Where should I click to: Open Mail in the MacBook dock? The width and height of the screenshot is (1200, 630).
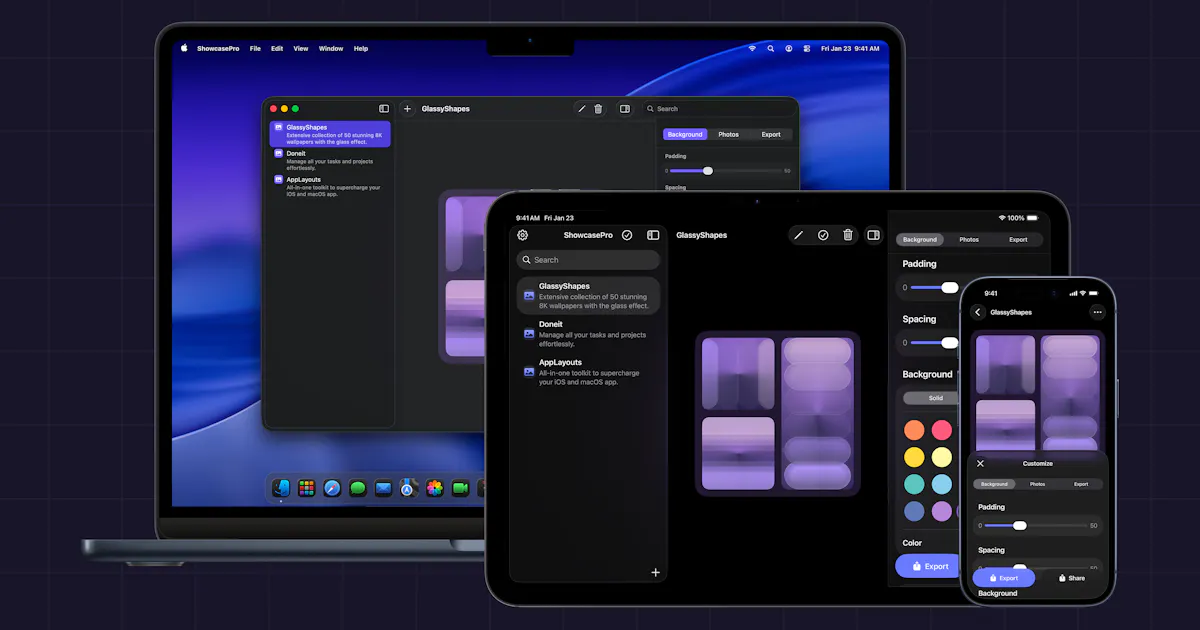(383, 488)
